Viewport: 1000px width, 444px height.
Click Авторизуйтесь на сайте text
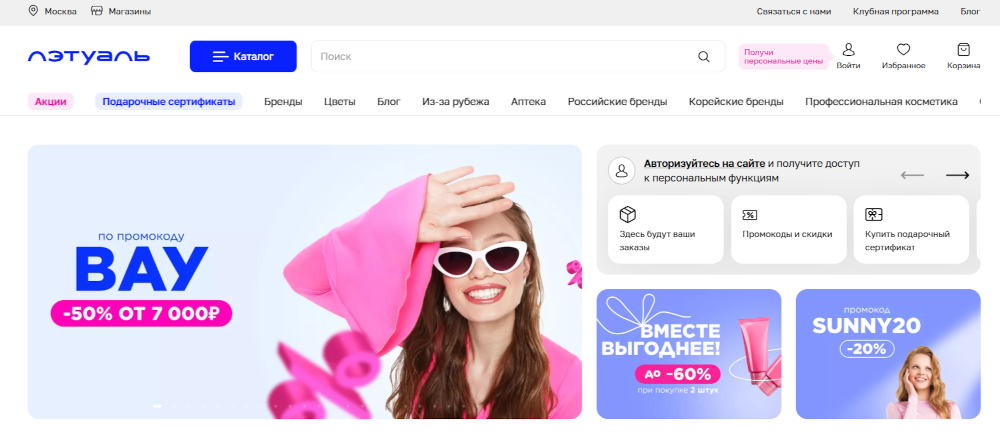click(x=704, y=163)
